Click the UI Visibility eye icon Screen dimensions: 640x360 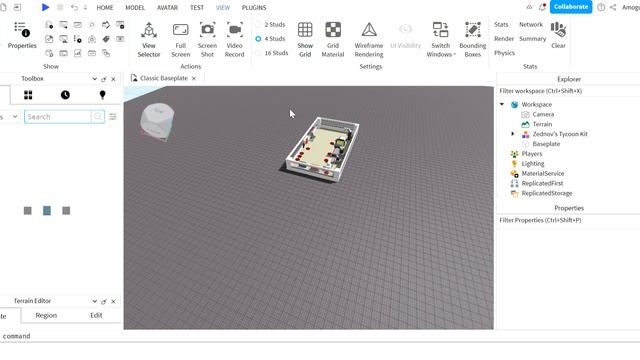405,29
